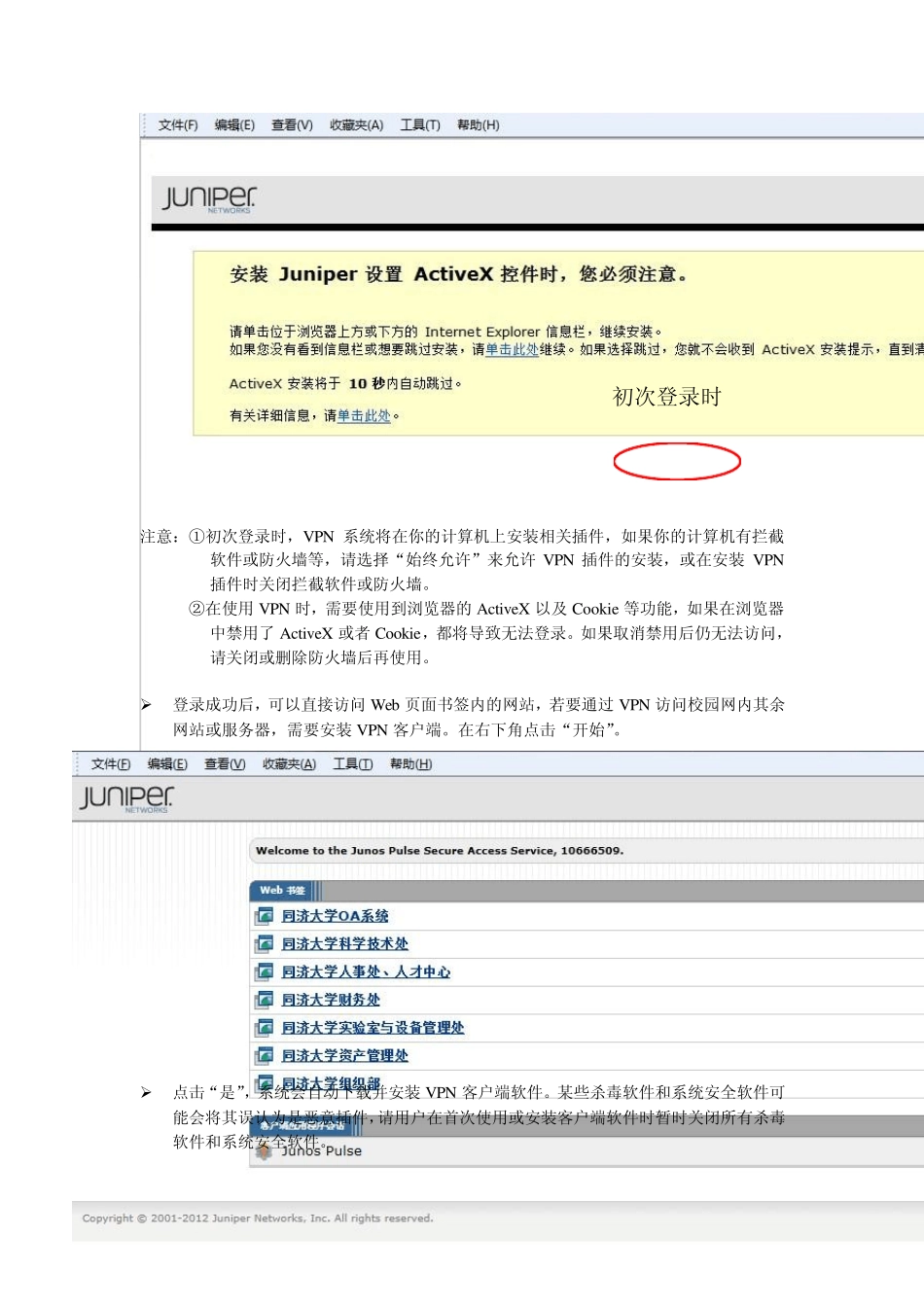Click bookmark icon beside 同济大学科学技术处

click(x=264, y=944)
